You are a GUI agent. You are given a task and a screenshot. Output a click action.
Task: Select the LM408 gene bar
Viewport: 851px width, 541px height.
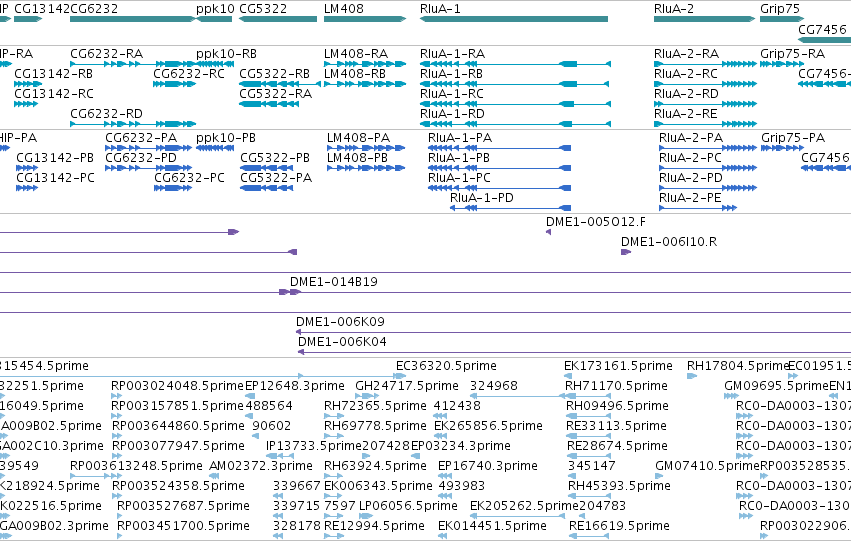point(365,19)
